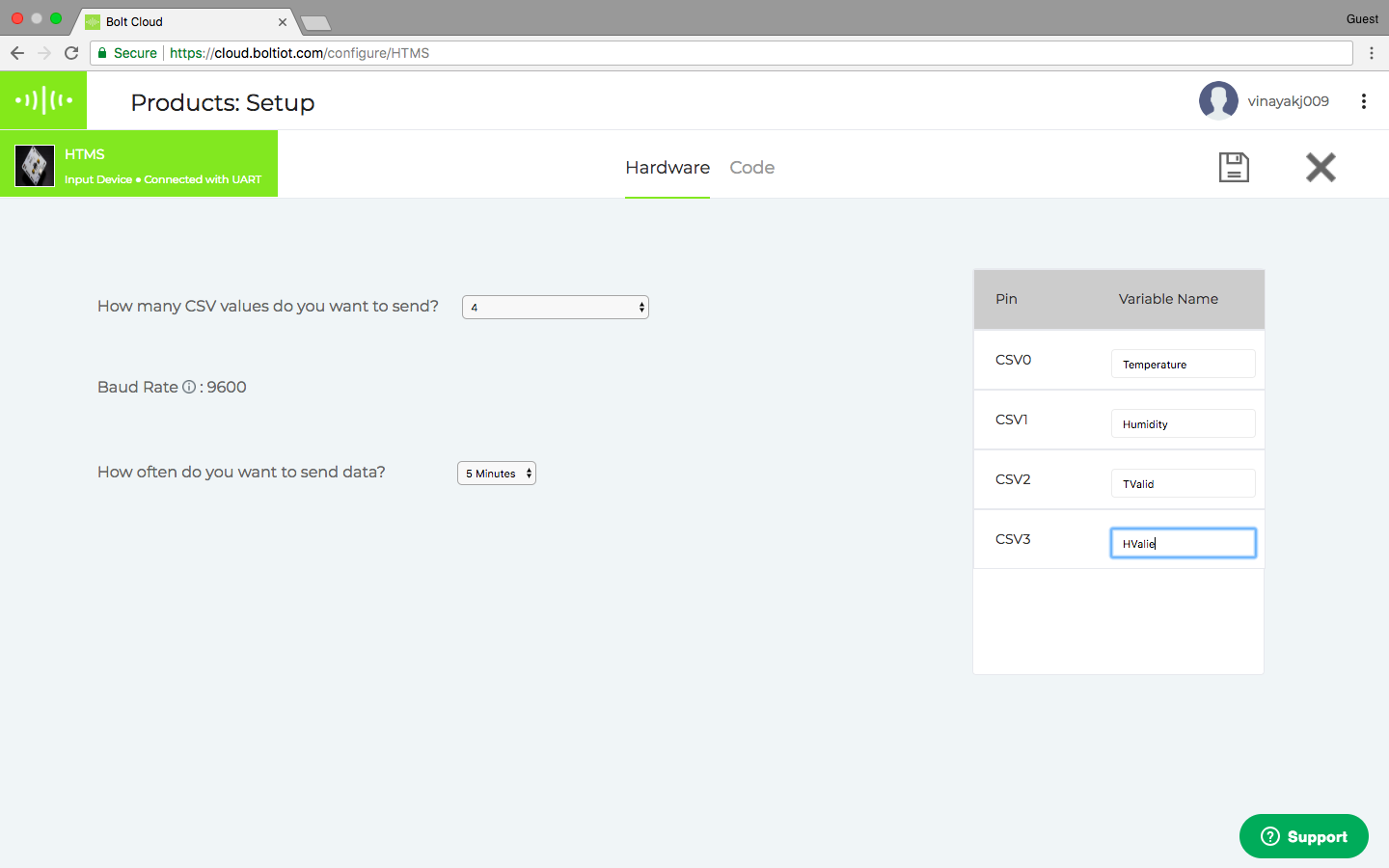Click the Bolt logo icon
This screenshot has width=1389, height=868.
tap(43, 100)
